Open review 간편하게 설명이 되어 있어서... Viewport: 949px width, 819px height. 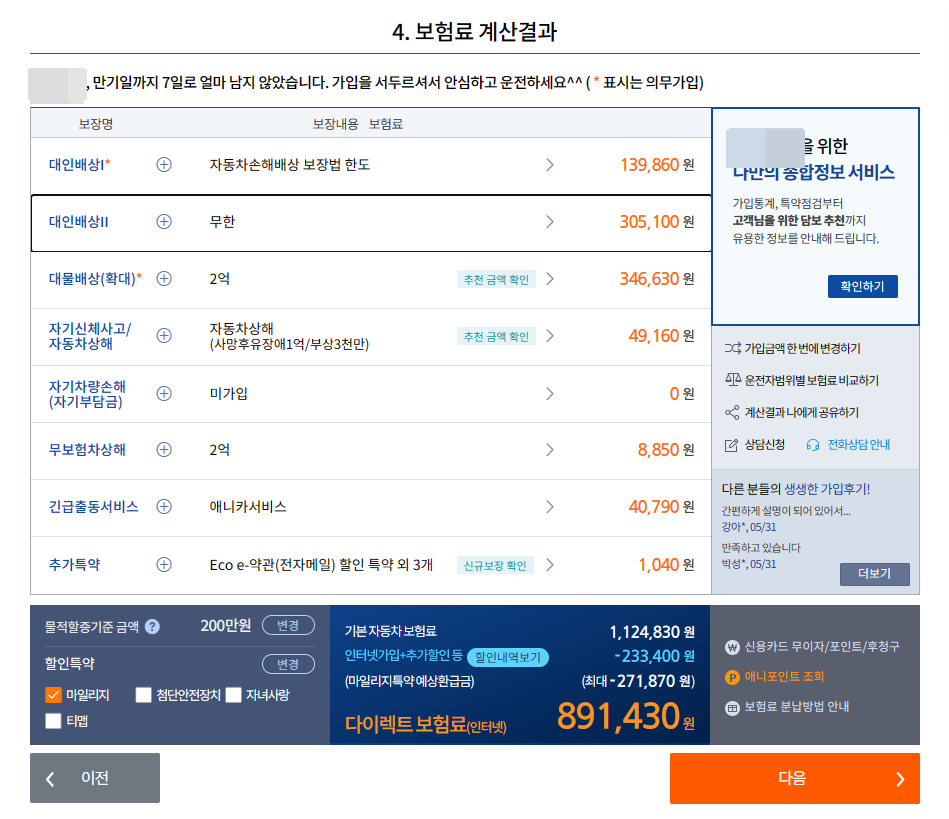(x=786, y=511)
